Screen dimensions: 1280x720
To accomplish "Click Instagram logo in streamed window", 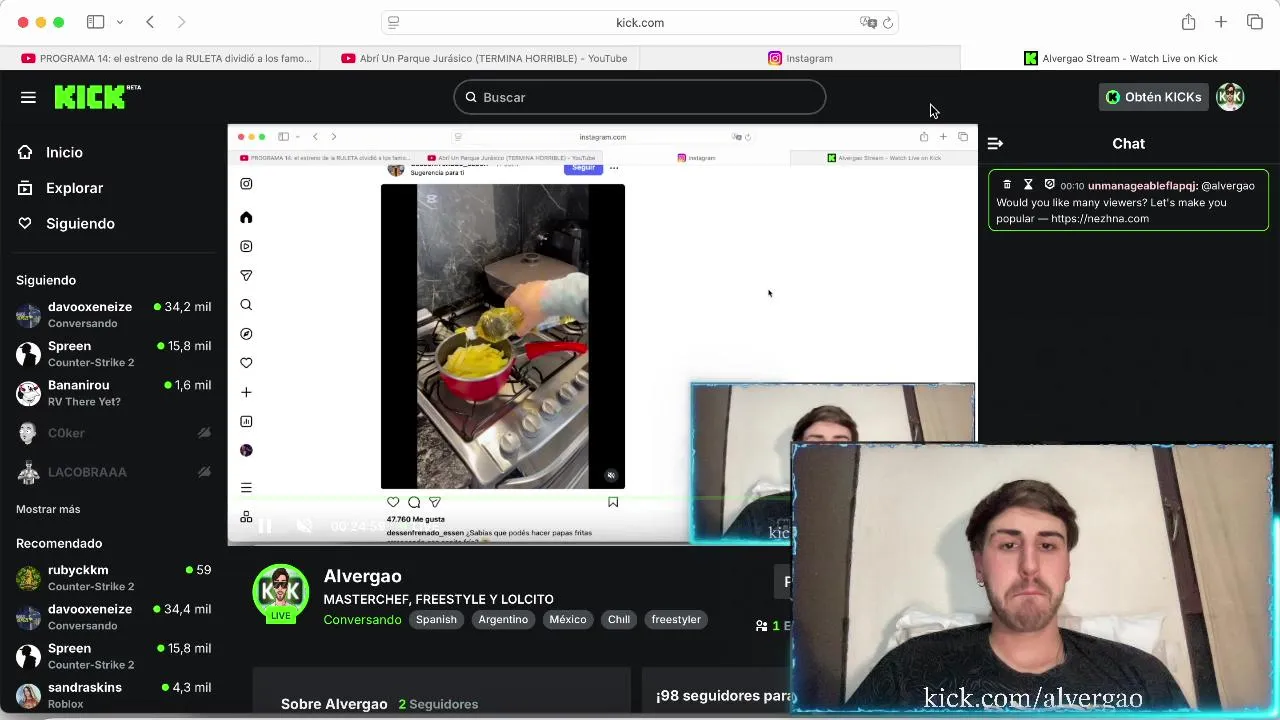I will point(246,184).
